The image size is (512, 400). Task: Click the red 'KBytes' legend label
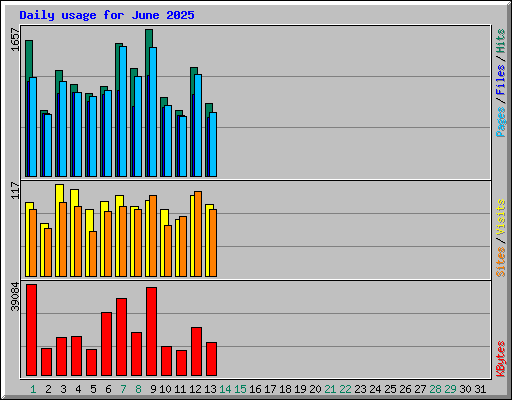pos(500,359)
